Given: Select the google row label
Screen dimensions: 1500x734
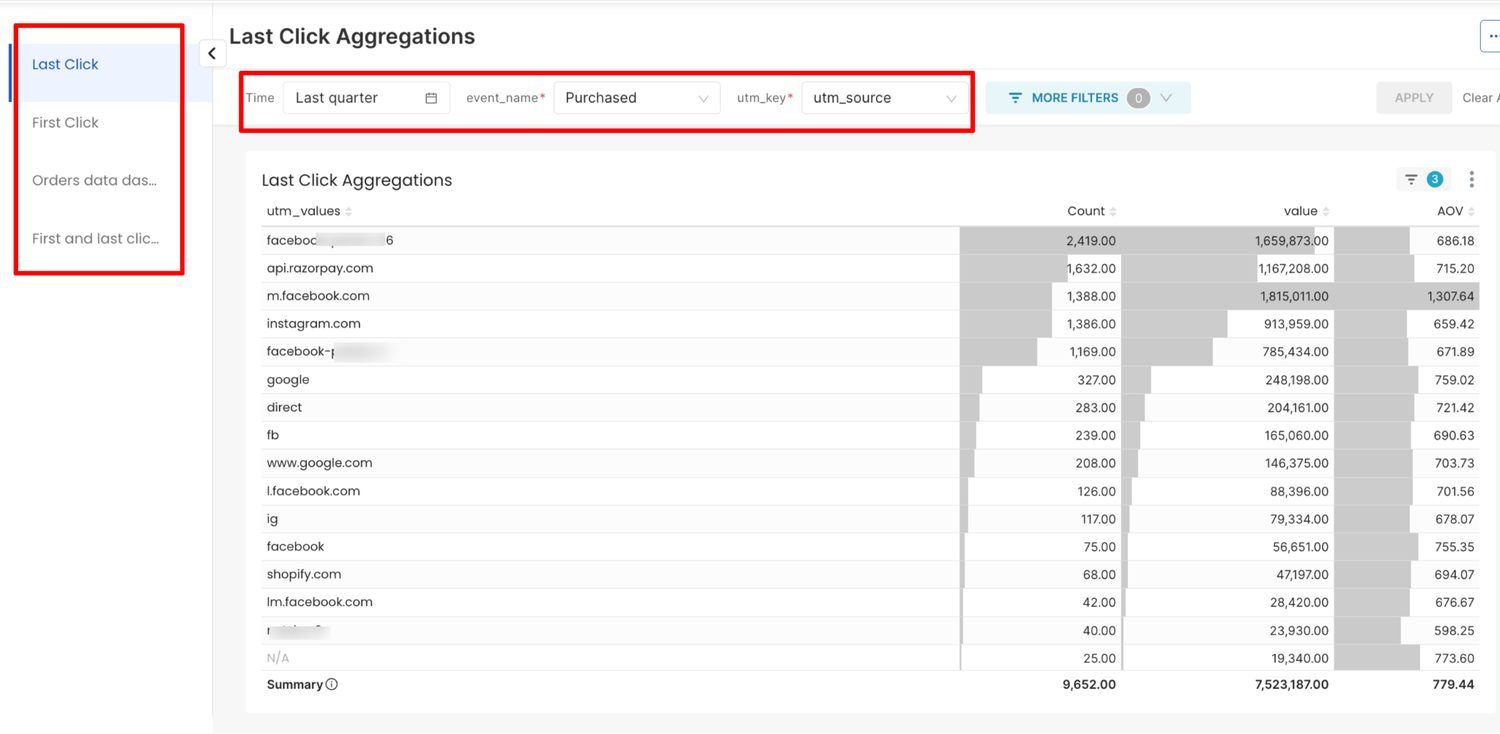Looking at the screenshot, I should (288, 380).
